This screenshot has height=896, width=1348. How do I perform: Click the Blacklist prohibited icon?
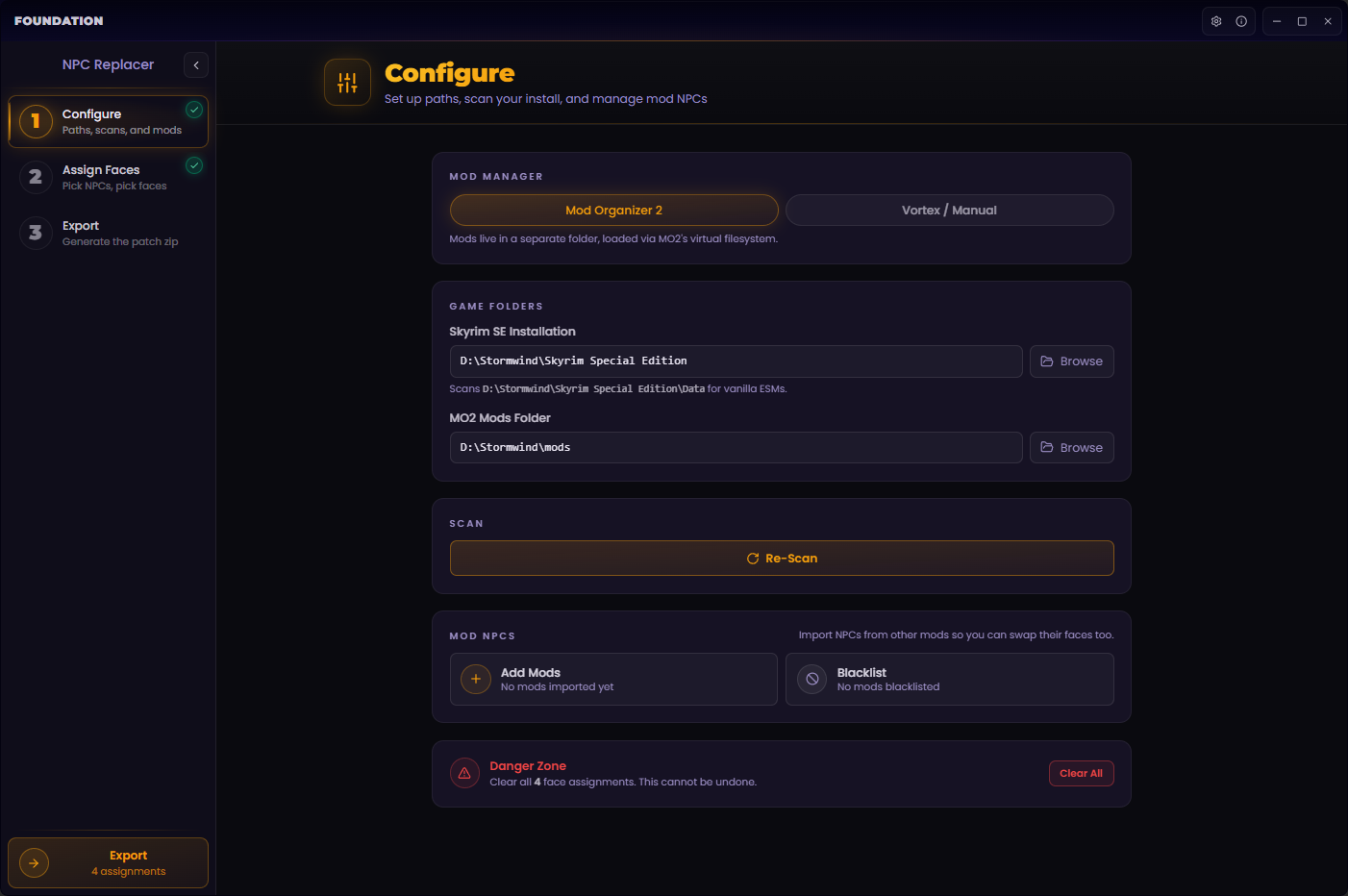coord(812,679)
